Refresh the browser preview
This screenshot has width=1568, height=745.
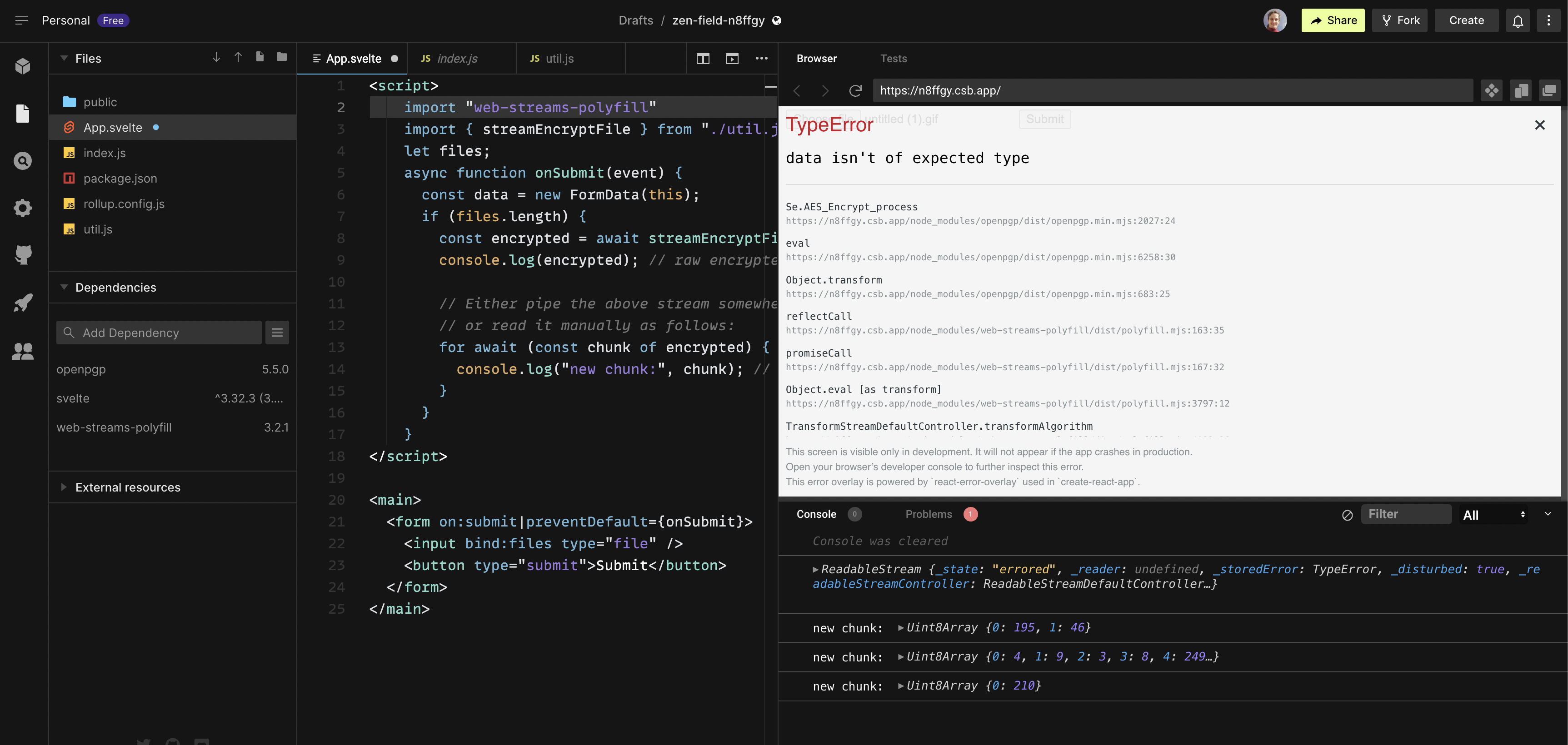pos(855,90)
